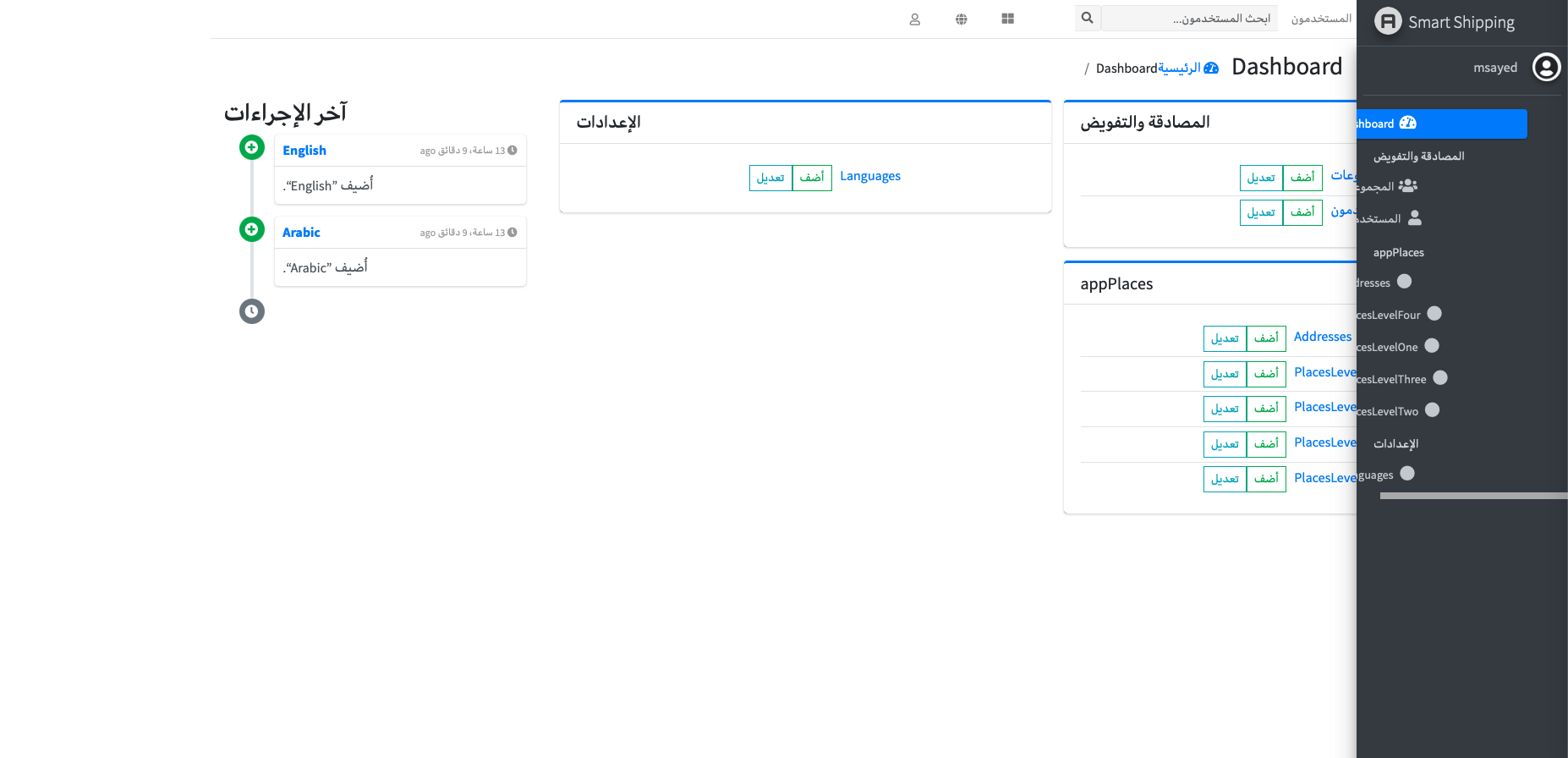Image resolution: width=1568 pixels, height=758 pixels.
Task: Focus the users search input field
Action: click(1189, 18)
